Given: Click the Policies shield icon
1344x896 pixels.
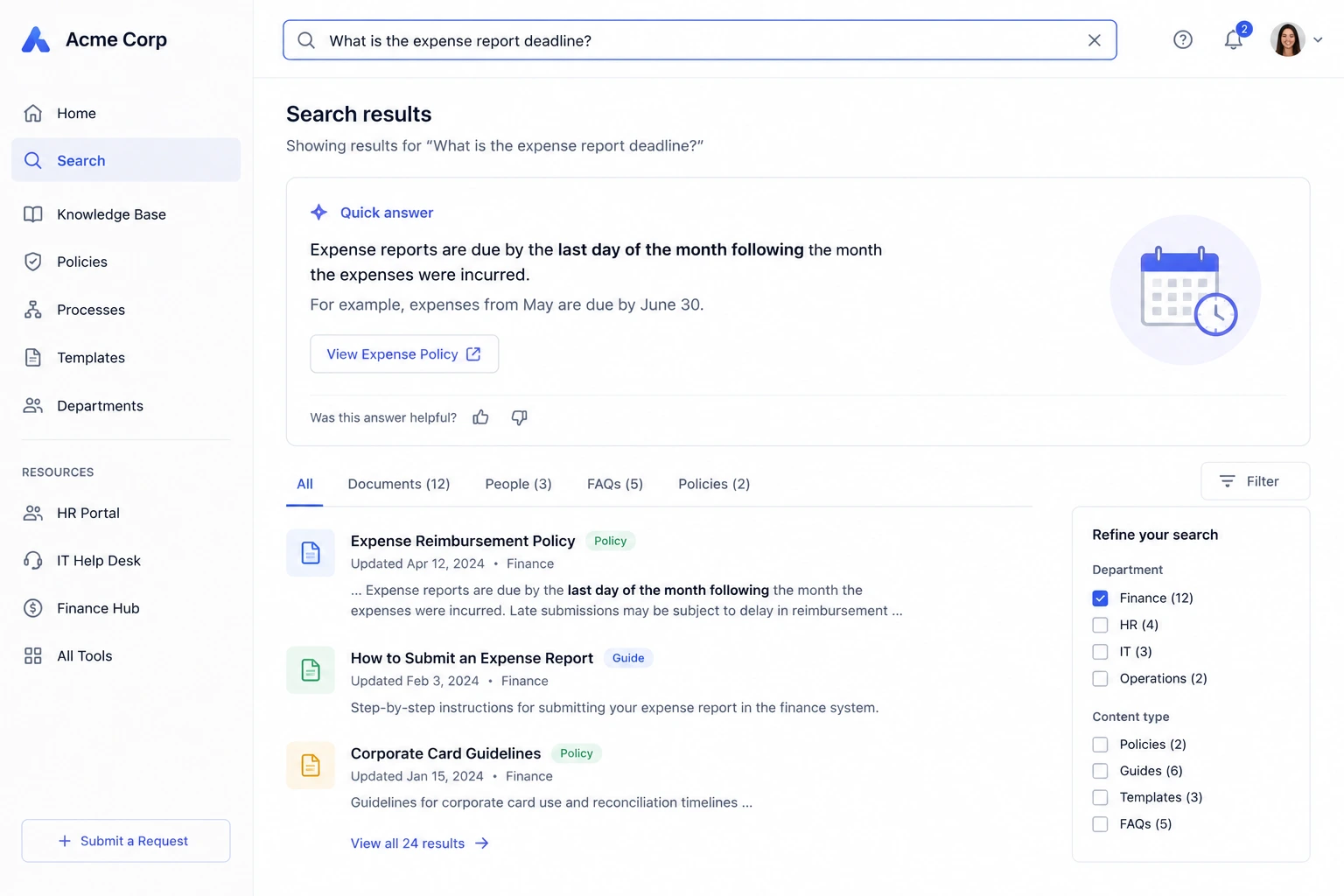Looking at the screenshot, I should 33,262.
